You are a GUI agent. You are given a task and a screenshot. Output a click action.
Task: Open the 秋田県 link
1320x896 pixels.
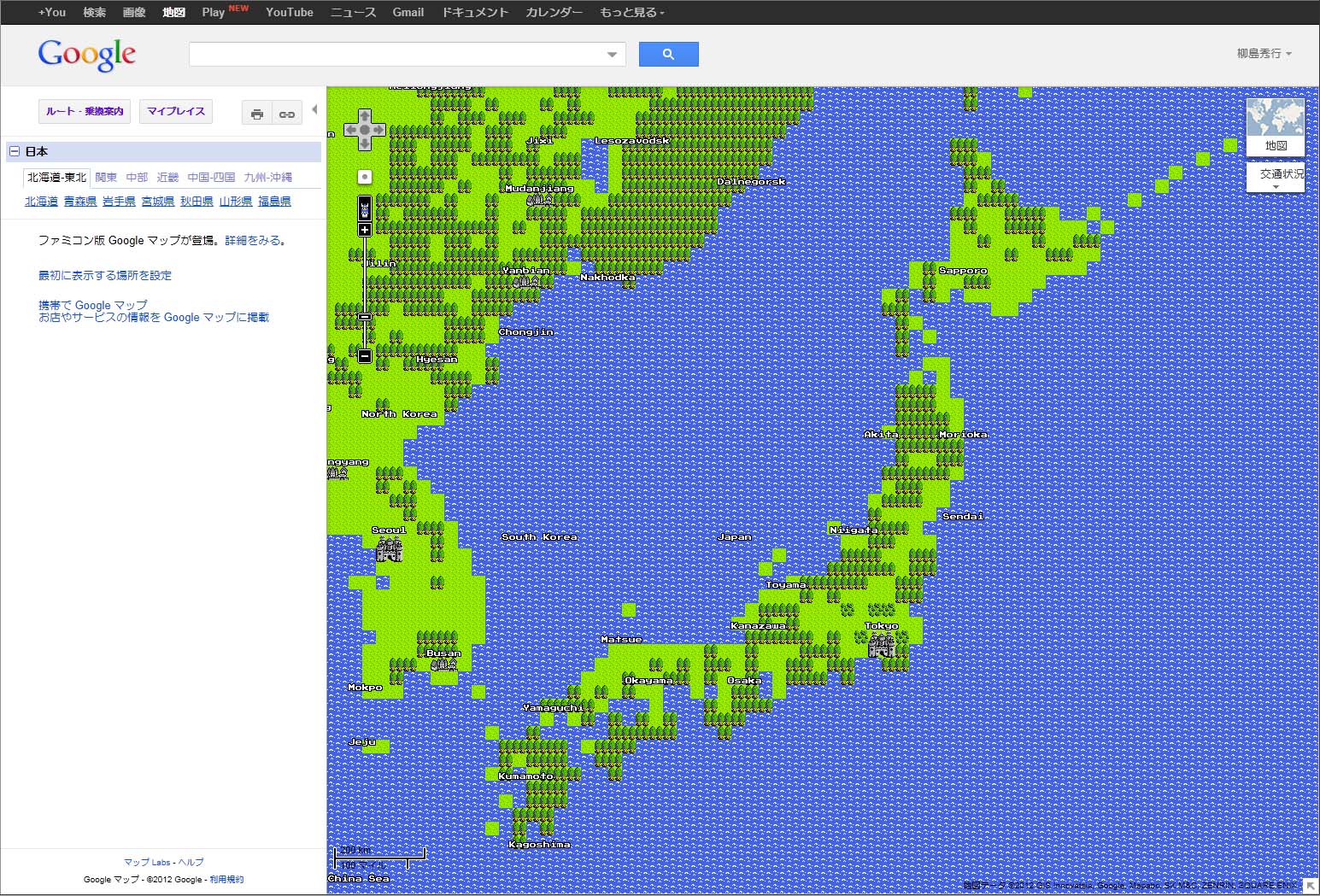(x=197, y=202)
